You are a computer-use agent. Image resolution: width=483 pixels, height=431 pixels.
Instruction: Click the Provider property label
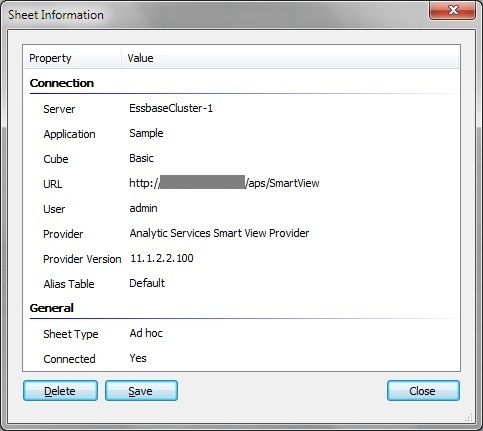tap(63, 234)
